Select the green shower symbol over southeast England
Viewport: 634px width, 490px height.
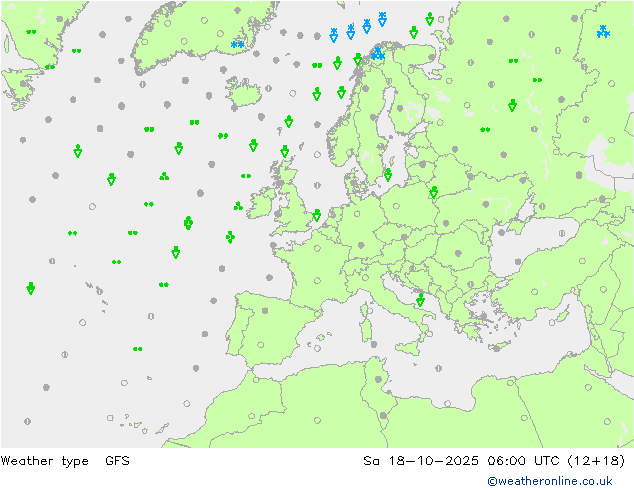coord(317,215)
